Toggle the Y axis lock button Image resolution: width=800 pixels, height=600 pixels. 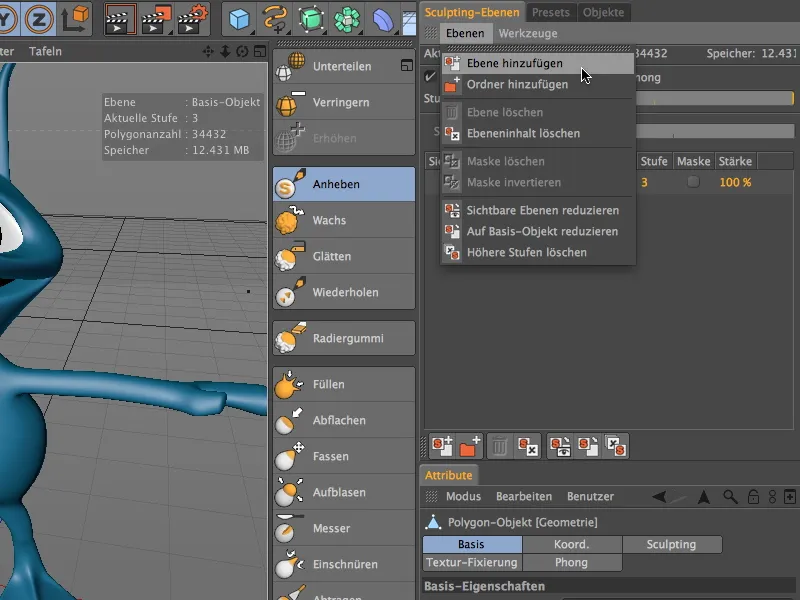coord(8,19)
